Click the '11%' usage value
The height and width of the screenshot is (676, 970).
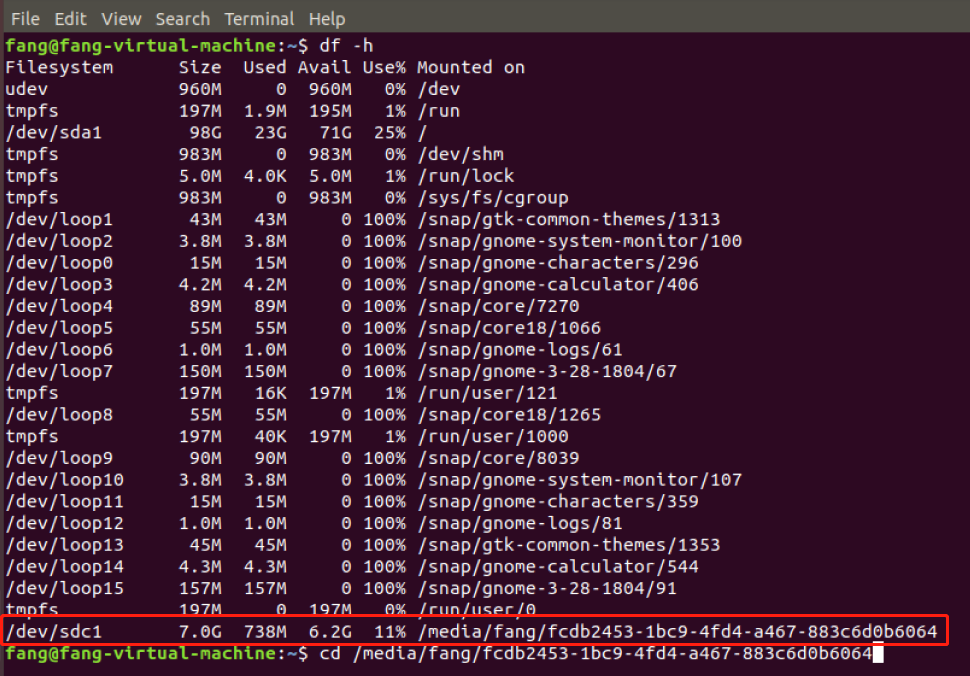pos(390,631)
